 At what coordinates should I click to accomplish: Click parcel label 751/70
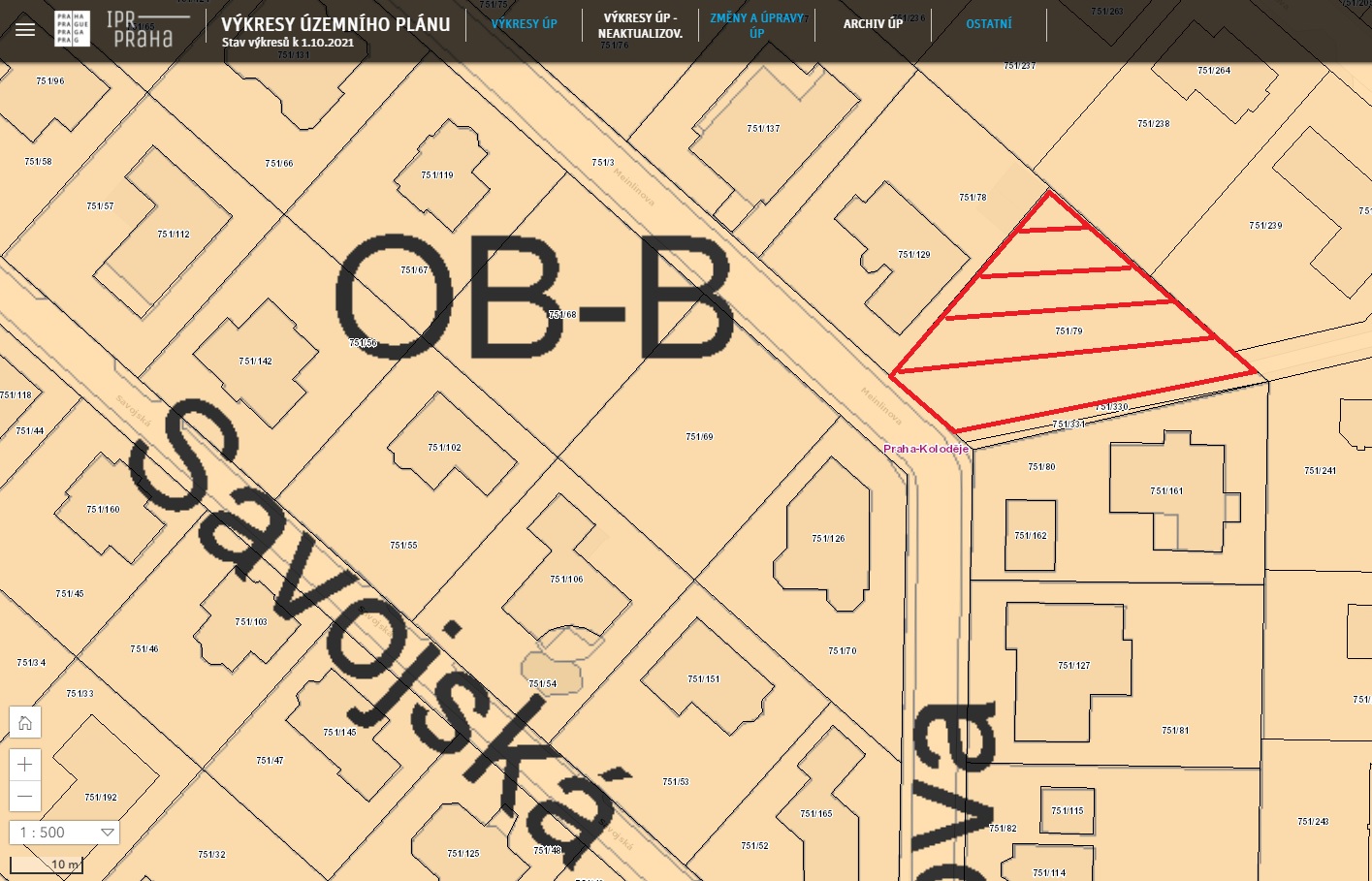(843, 651)
